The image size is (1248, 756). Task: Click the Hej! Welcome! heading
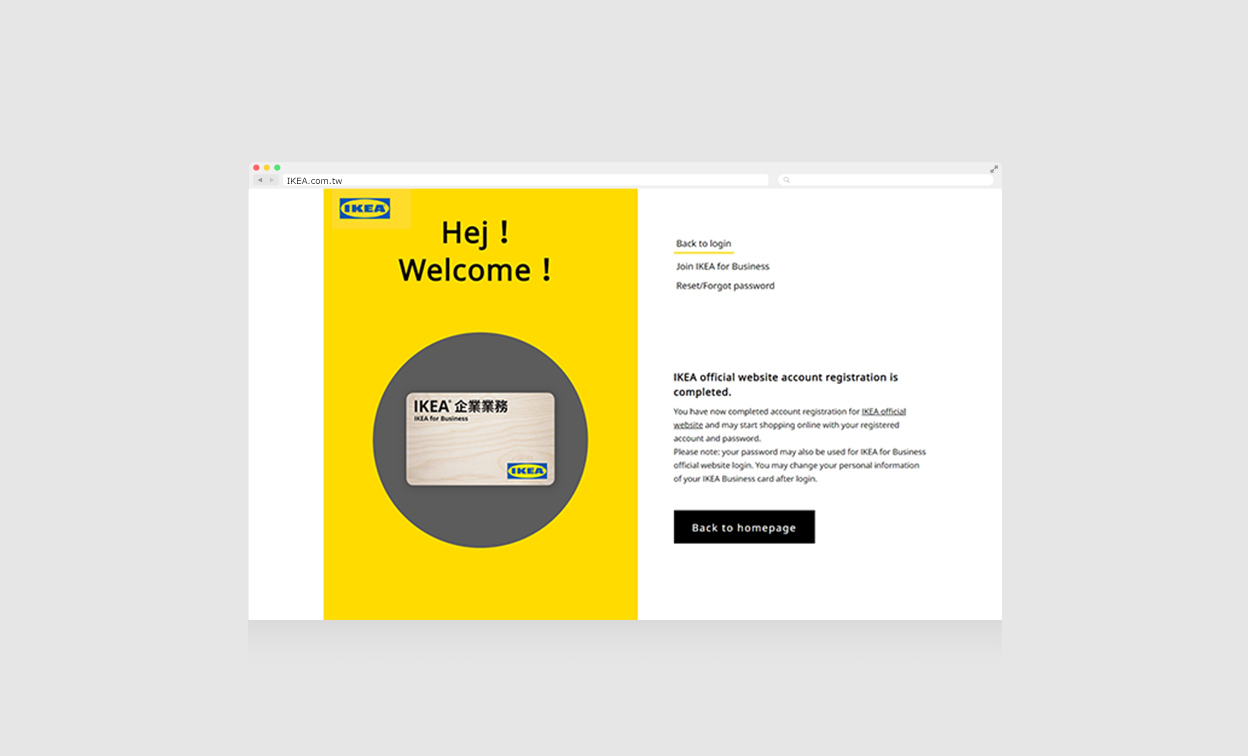pos(475,252)
